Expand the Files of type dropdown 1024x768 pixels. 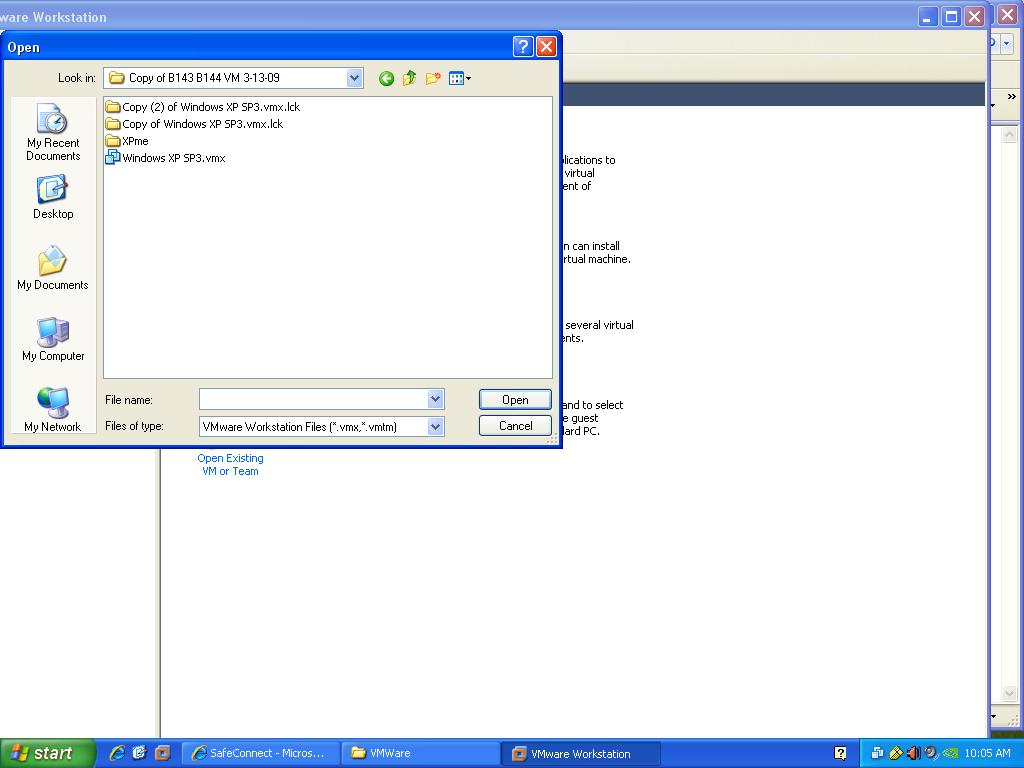click(x=436, y=426)
